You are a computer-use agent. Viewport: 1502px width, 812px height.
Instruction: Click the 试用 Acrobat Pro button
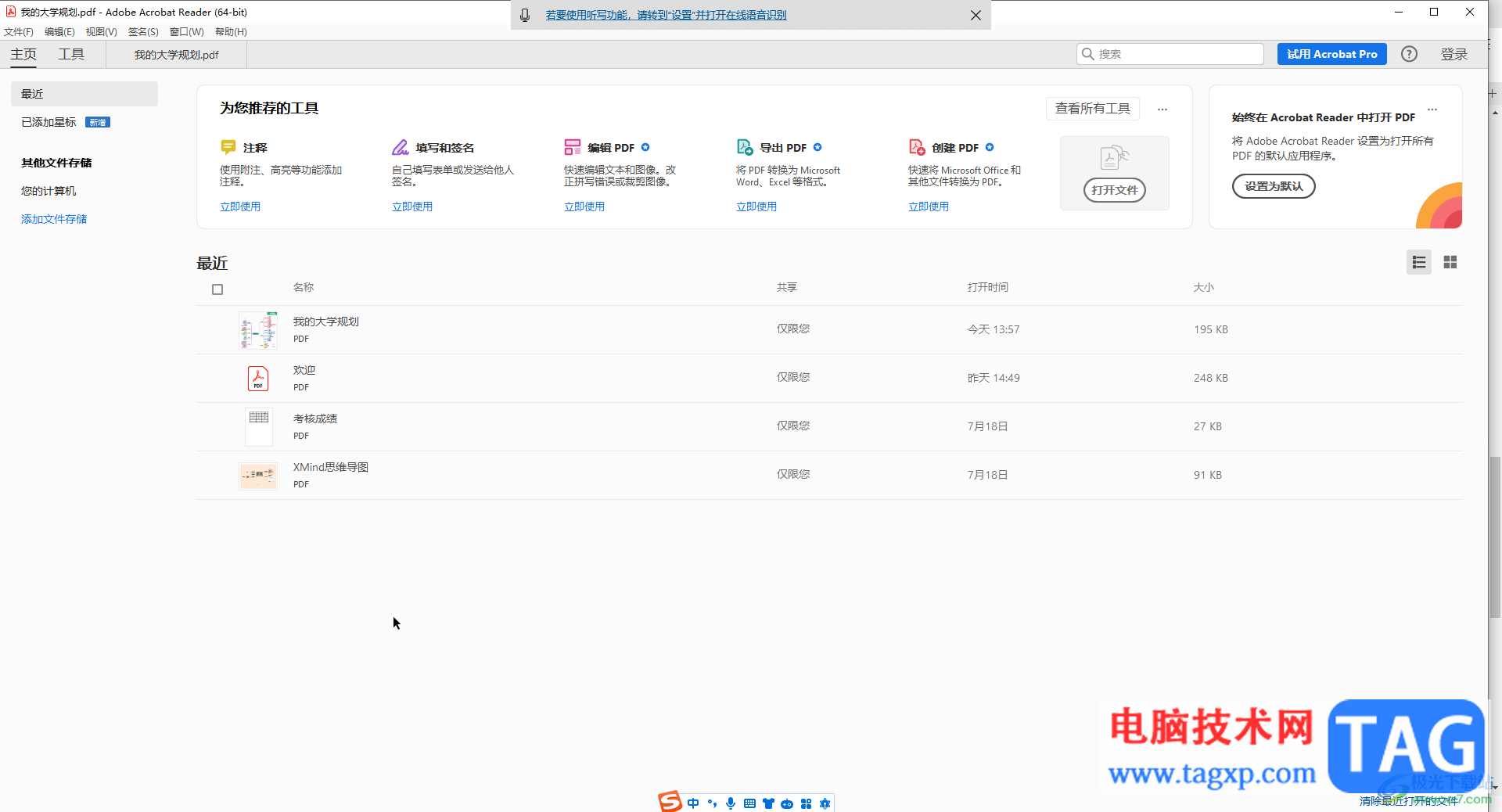click(1331, 54)
